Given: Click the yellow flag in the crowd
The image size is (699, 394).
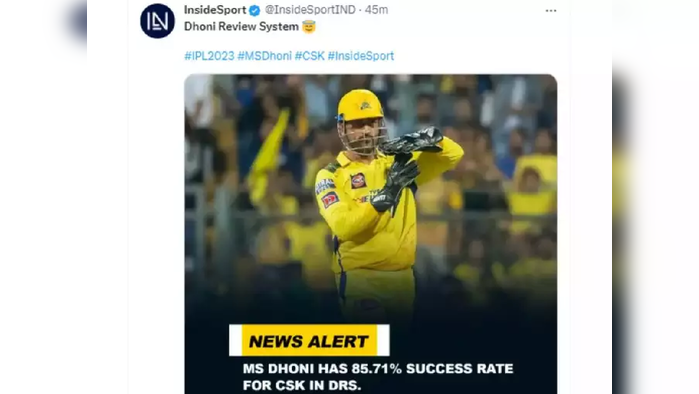Looking at the screenshot, I should pyautogui.click(x=269, y=156).
